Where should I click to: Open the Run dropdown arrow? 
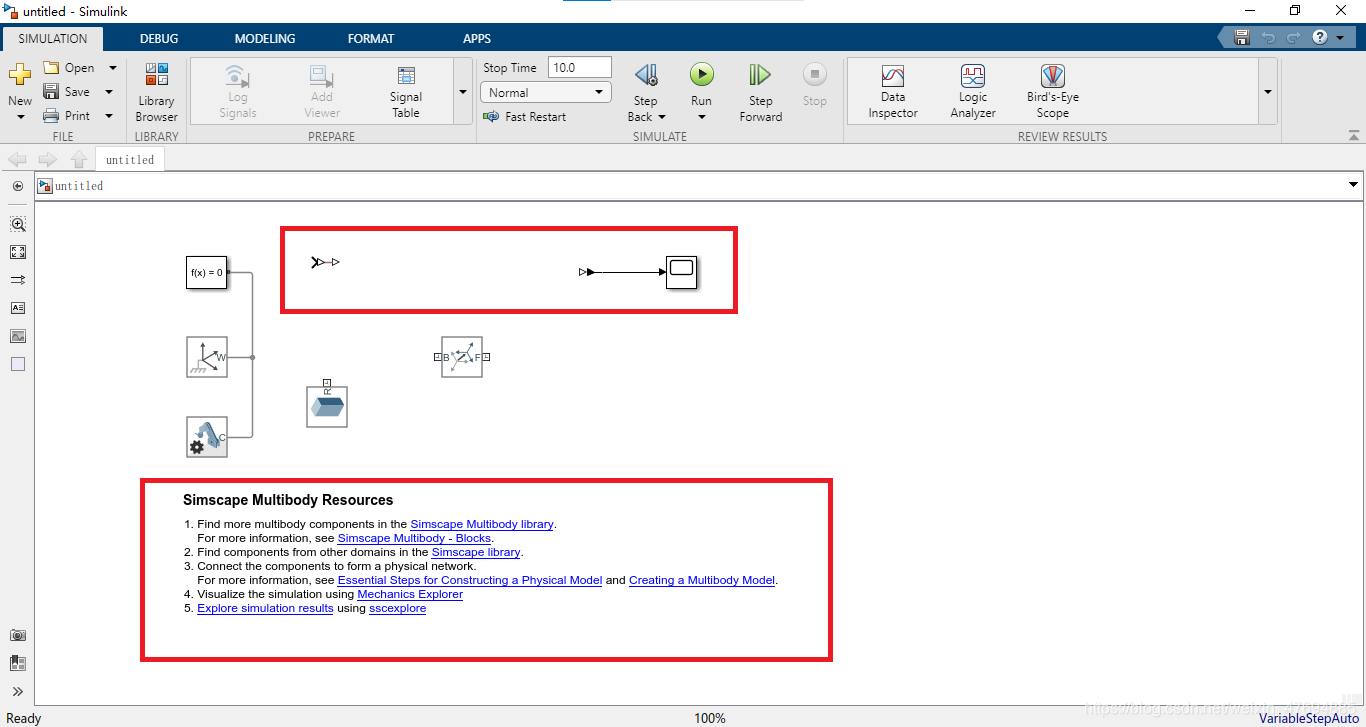coord(702,117)
